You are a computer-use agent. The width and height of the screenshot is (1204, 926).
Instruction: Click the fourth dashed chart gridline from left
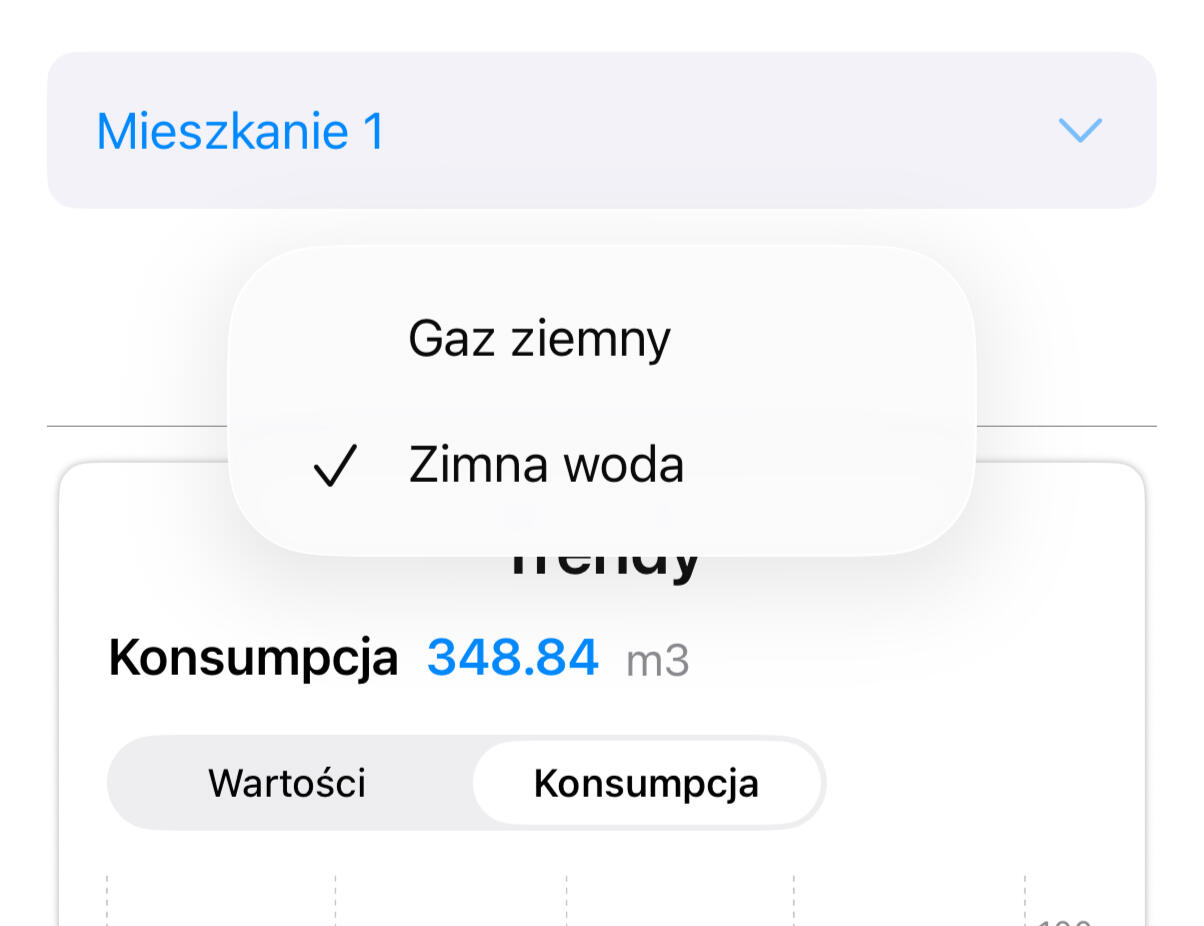(794, 900)
